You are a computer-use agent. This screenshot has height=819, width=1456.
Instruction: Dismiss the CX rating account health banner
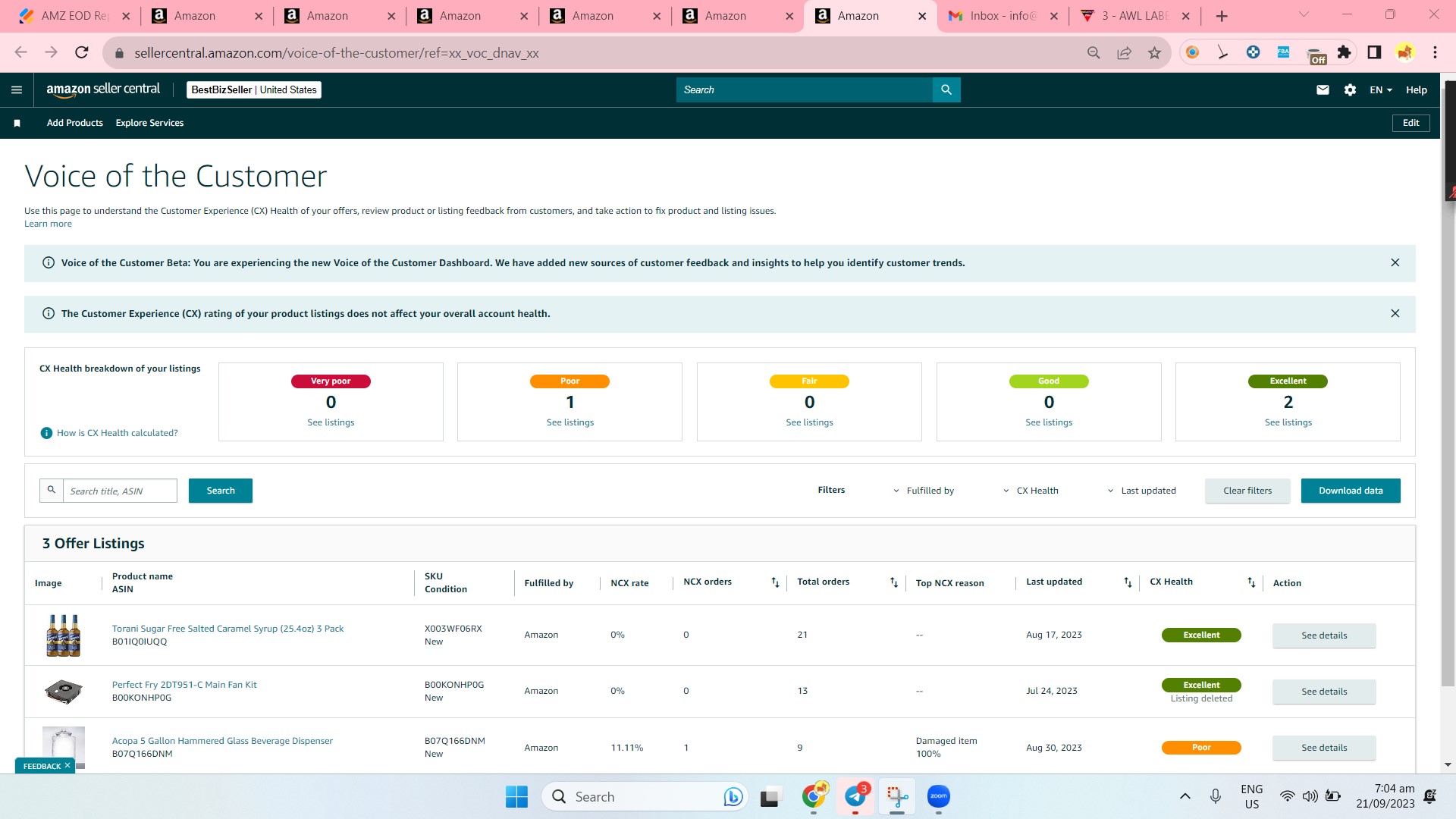[1395, 313]
